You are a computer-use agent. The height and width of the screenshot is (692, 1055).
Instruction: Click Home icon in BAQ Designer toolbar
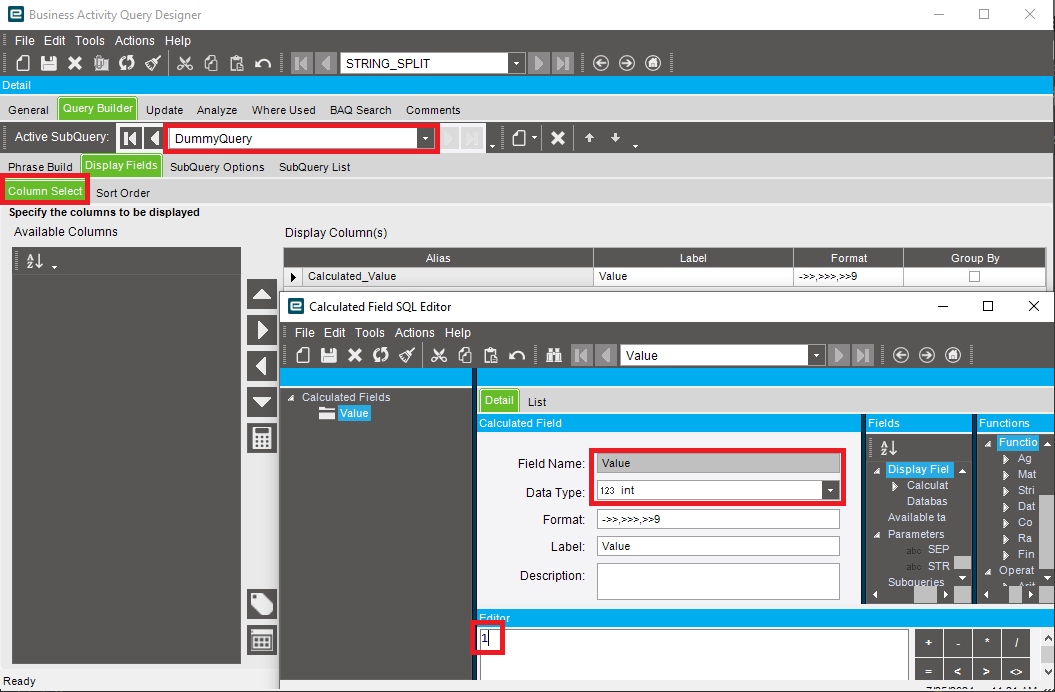point(653,63)
